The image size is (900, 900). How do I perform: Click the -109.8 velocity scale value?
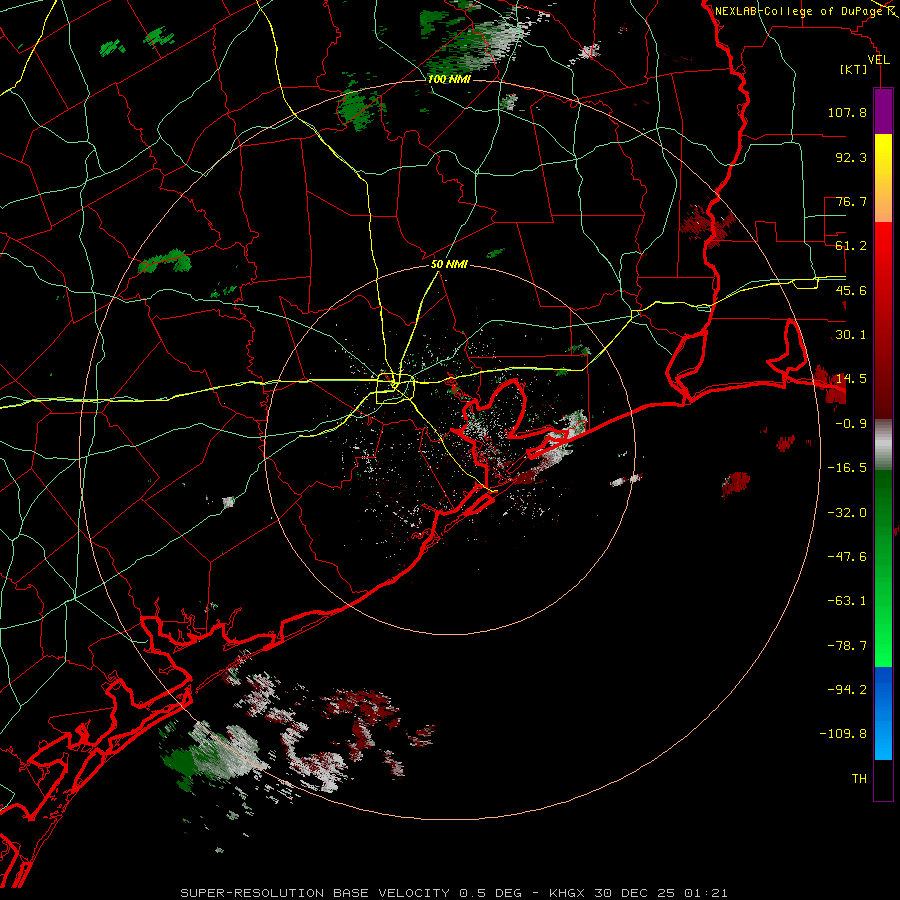pyautogui.click(x=844, y=734)
